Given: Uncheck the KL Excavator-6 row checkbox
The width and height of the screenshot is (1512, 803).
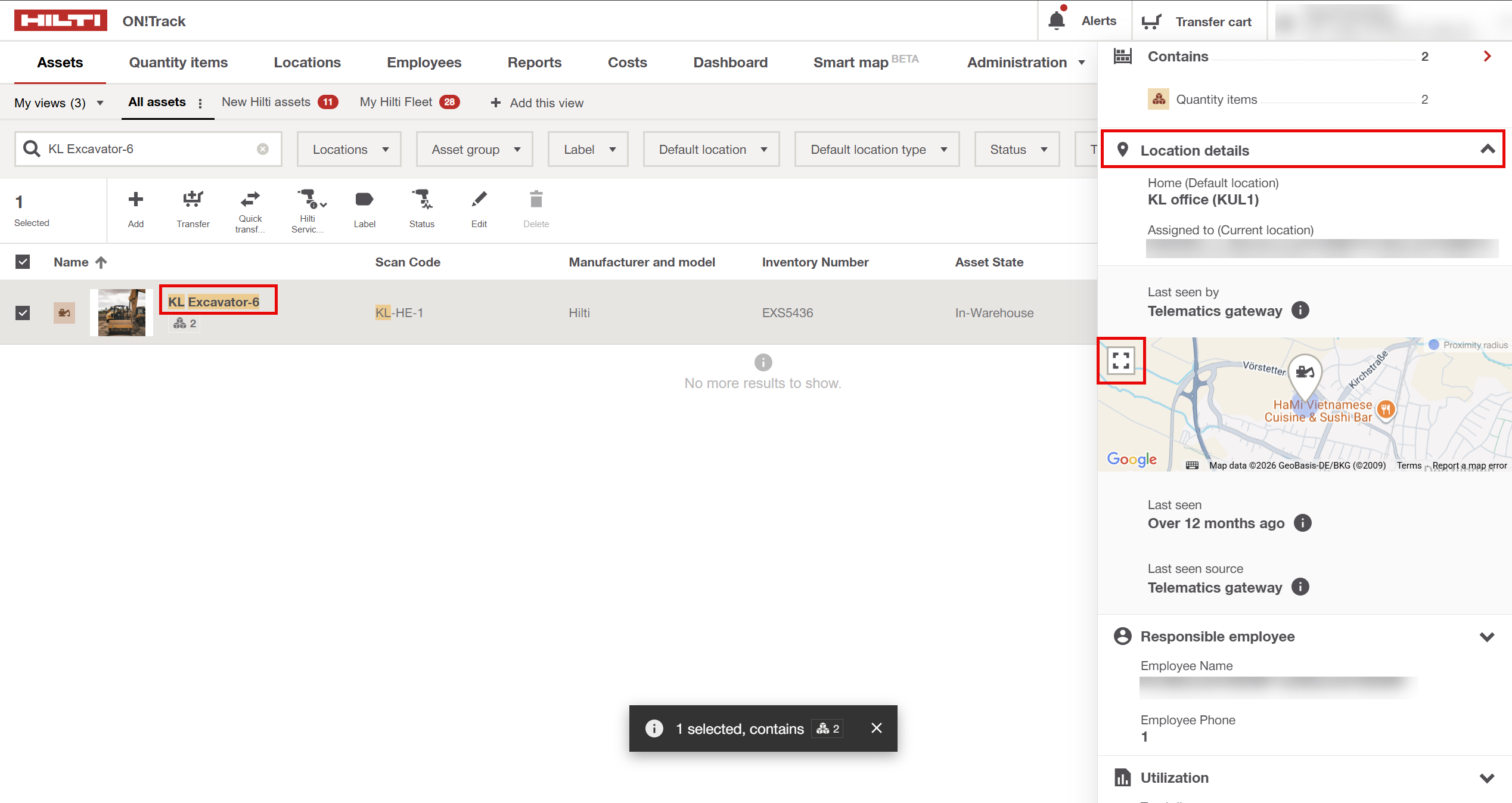Looking at the screenshot, I should click(x=23, y=312).
